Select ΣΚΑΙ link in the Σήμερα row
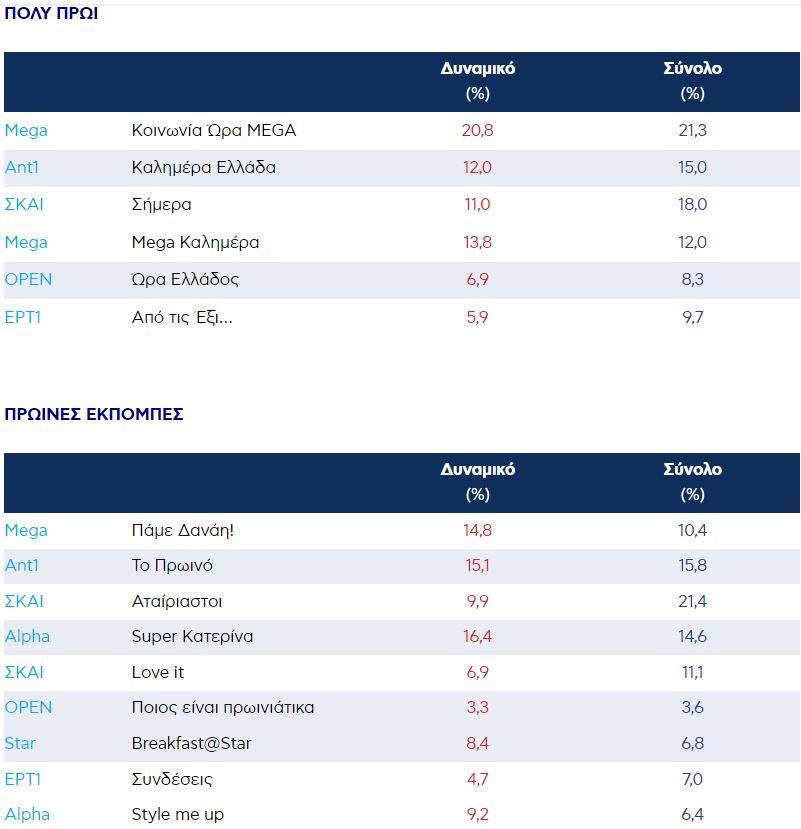 coord(25,204)
